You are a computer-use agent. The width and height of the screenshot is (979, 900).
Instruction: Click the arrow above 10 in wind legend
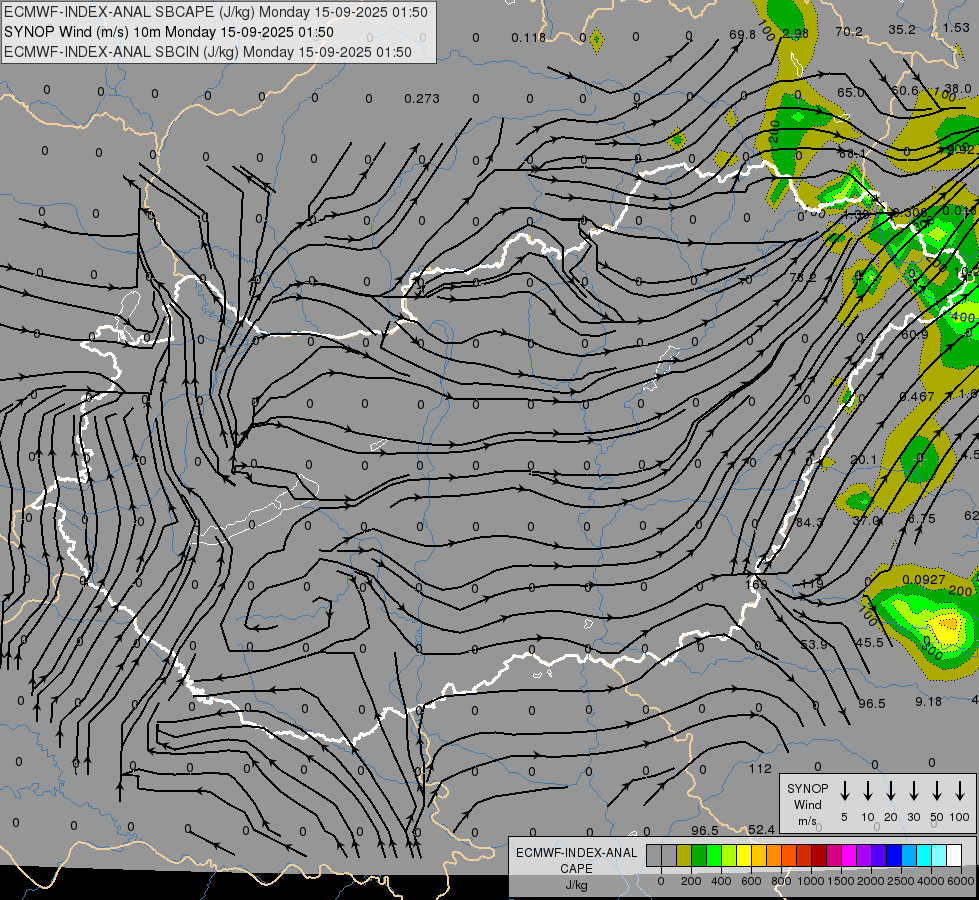point(867,791)
